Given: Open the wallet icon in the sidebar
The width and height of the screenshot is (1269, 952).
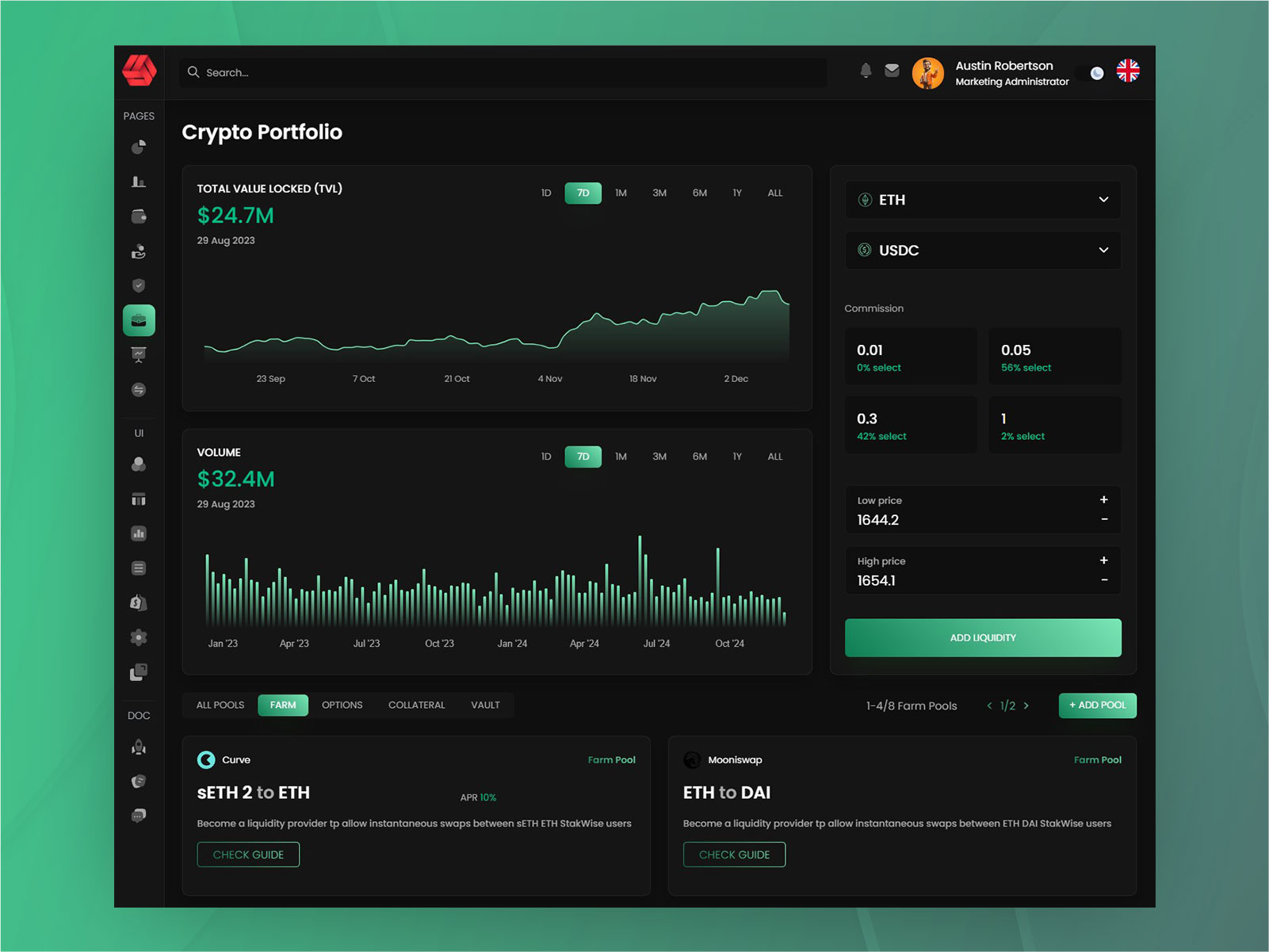Looking at the screenshot, I should pos(139,215).
